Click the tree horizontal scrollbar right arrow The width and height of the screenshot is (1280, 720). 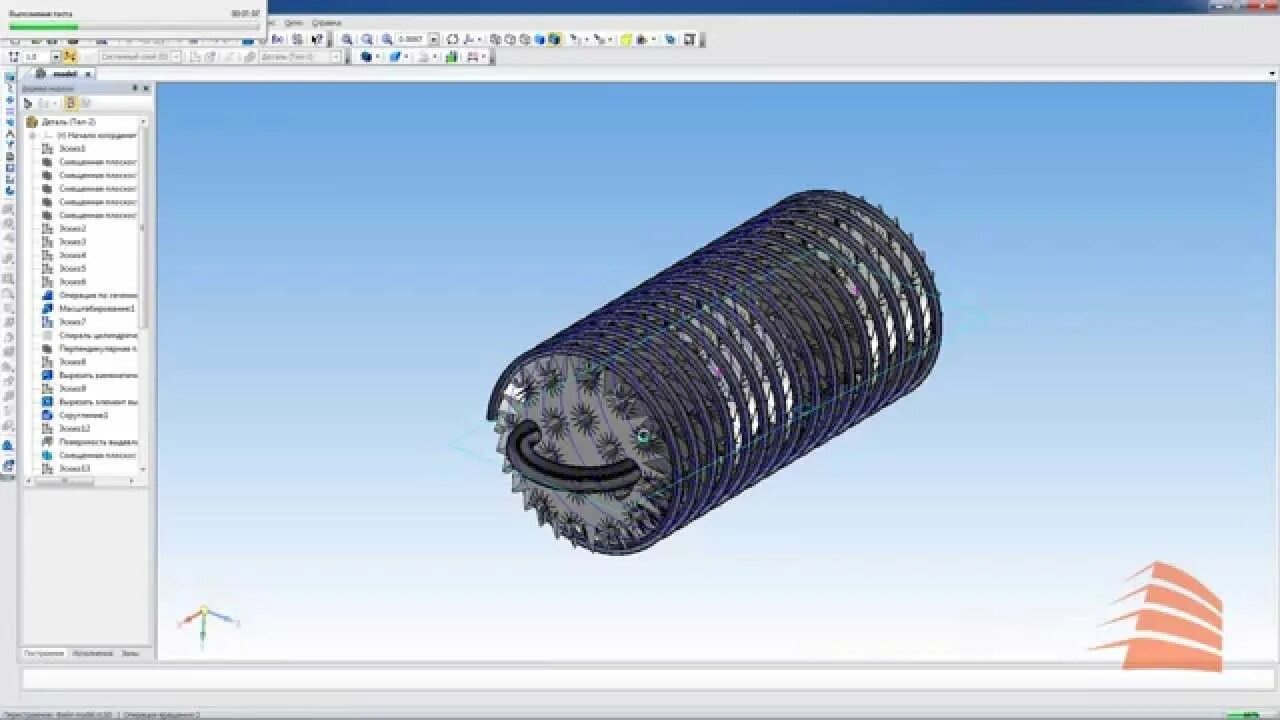click(131, 481)
